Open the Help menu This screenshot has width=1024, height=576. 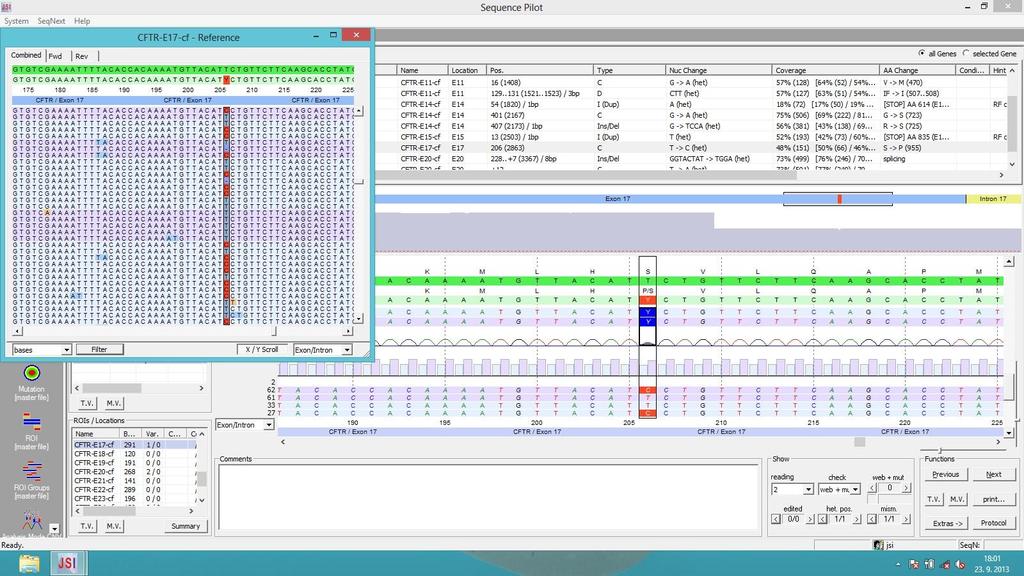pyautogui.click(x=82, y=21)
